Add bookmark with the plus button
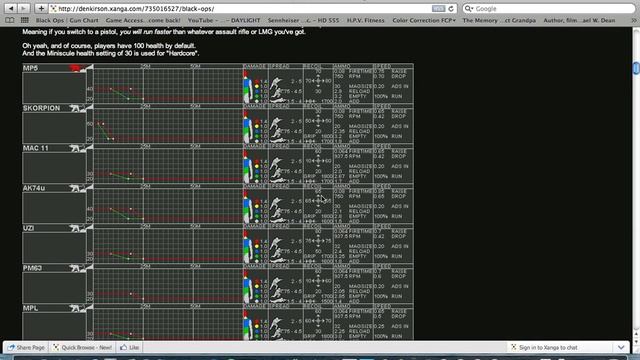The image size is (640, 360). point(41,8)
